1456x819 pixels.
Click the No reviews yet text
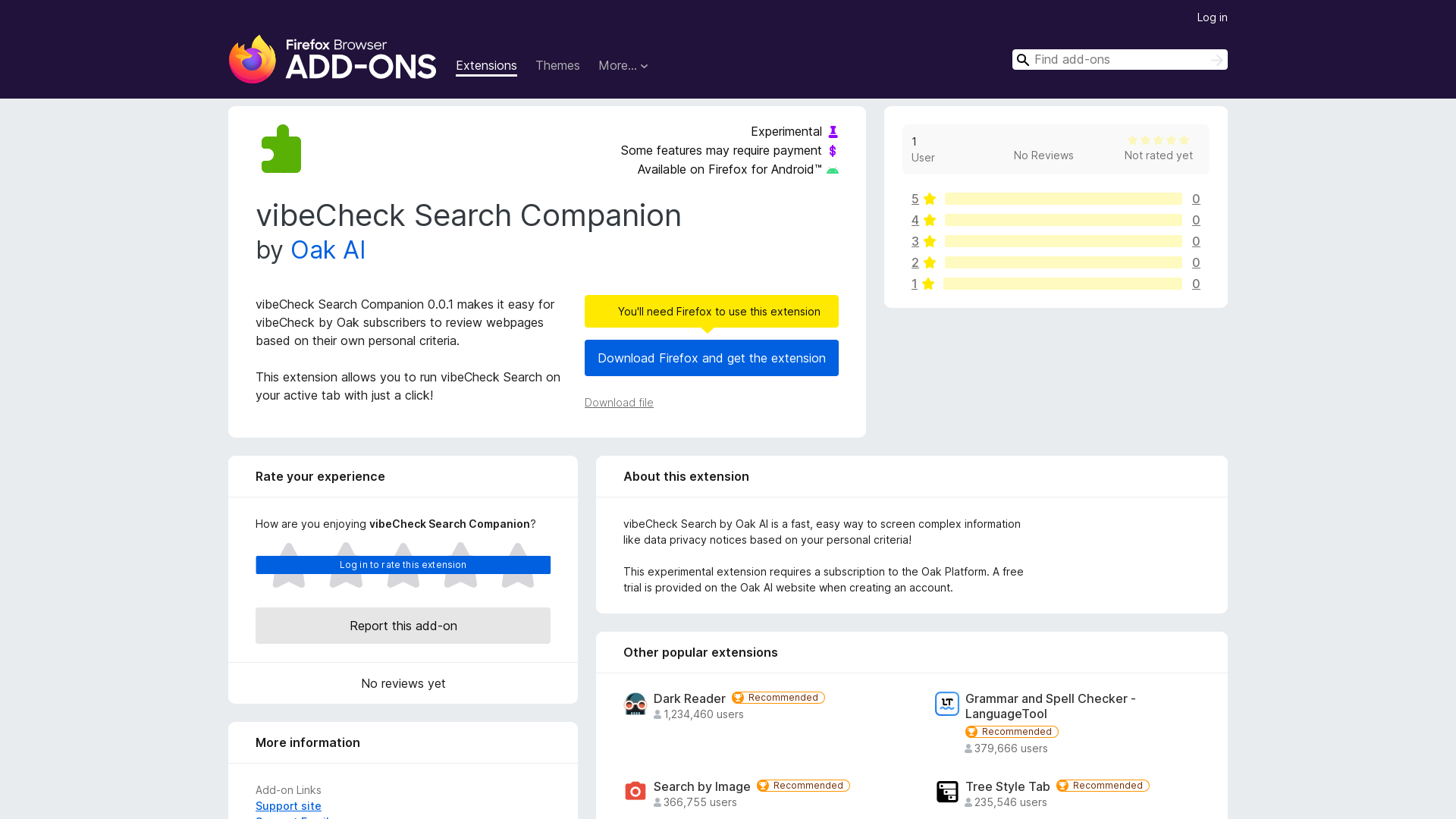coord(403,683)
